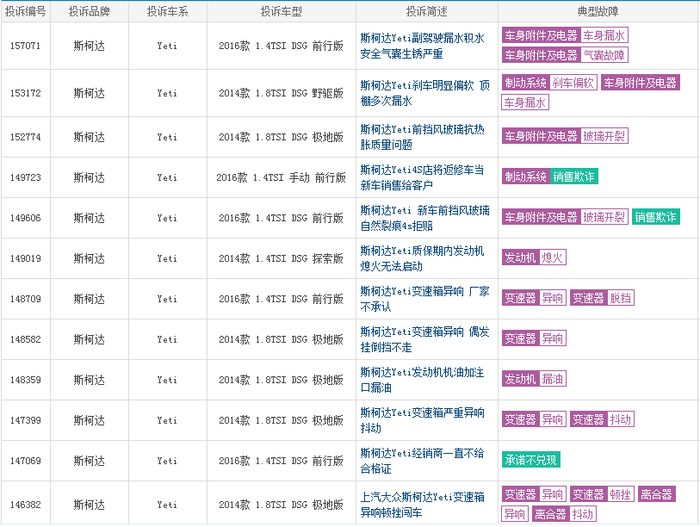
Task: Open complaint link 上汽大众斯柯达Yeti变速箱异响顿挫闯车
Action: pos(422,505)
